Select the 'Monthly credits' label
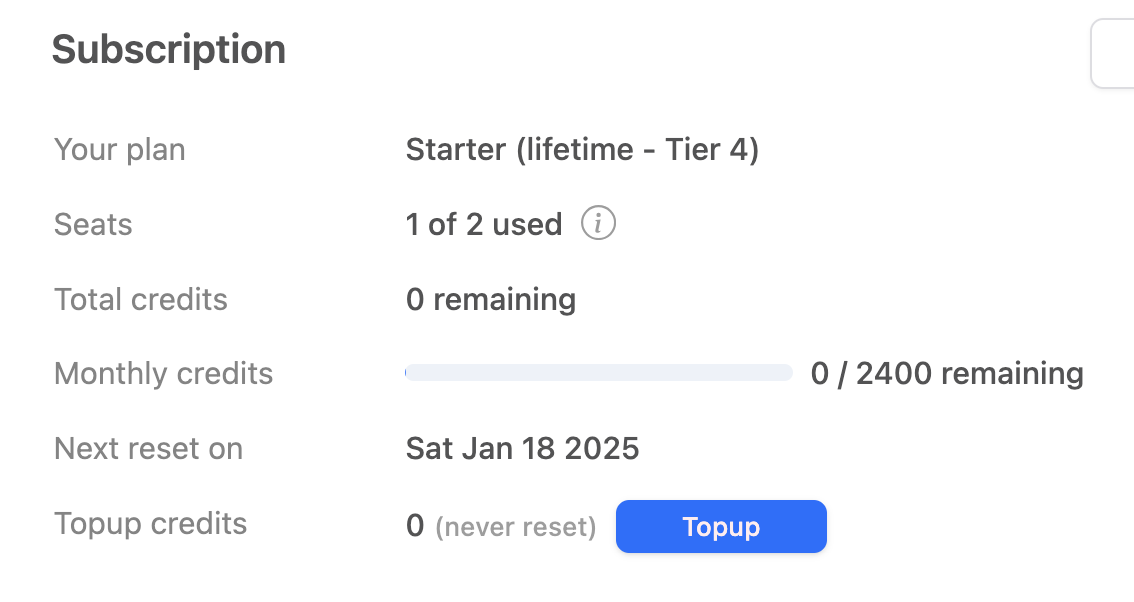Screen dimensions: 1134x602 click(164, 374)
